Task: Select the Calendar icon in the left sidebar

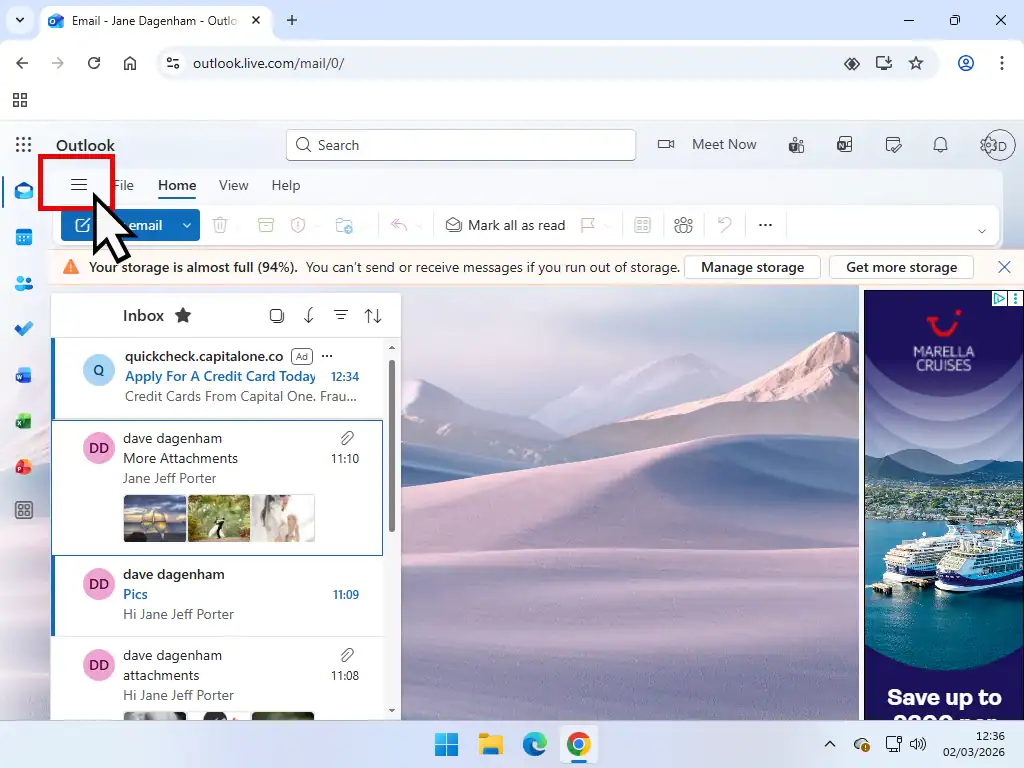Action: tap(23, 237)
